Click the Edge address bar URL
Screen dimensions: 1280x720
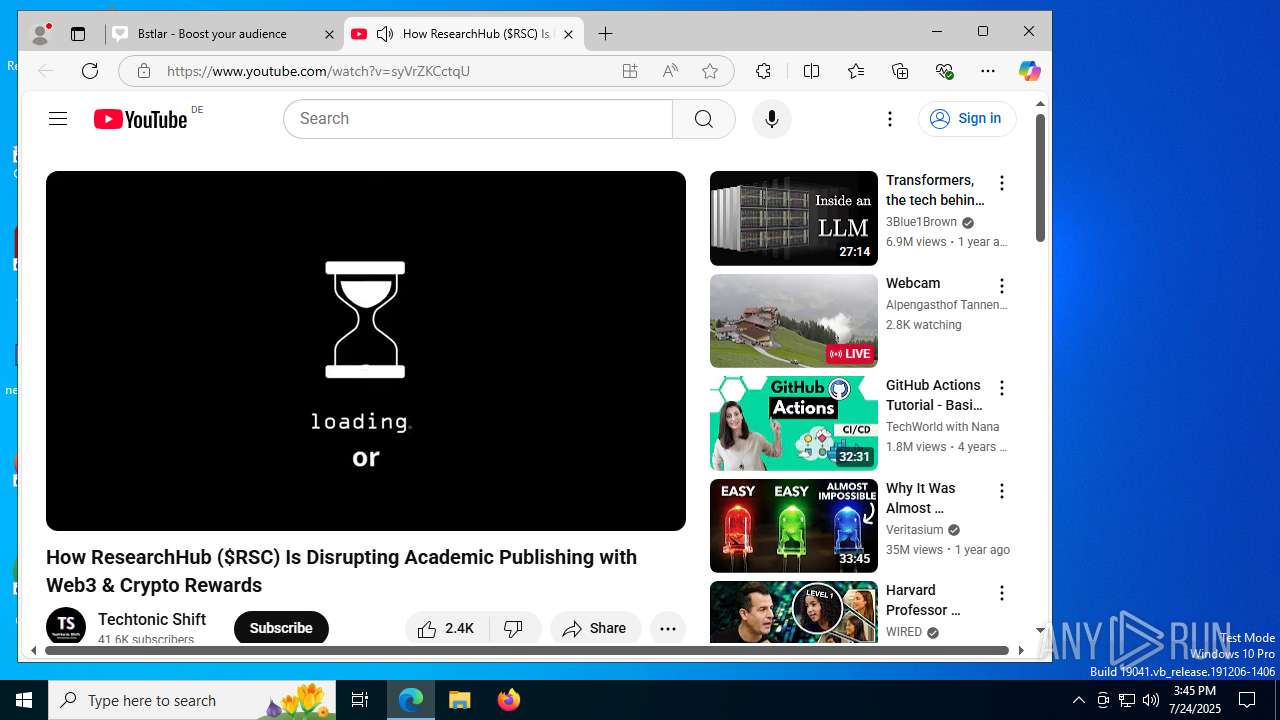click(318, 71)
